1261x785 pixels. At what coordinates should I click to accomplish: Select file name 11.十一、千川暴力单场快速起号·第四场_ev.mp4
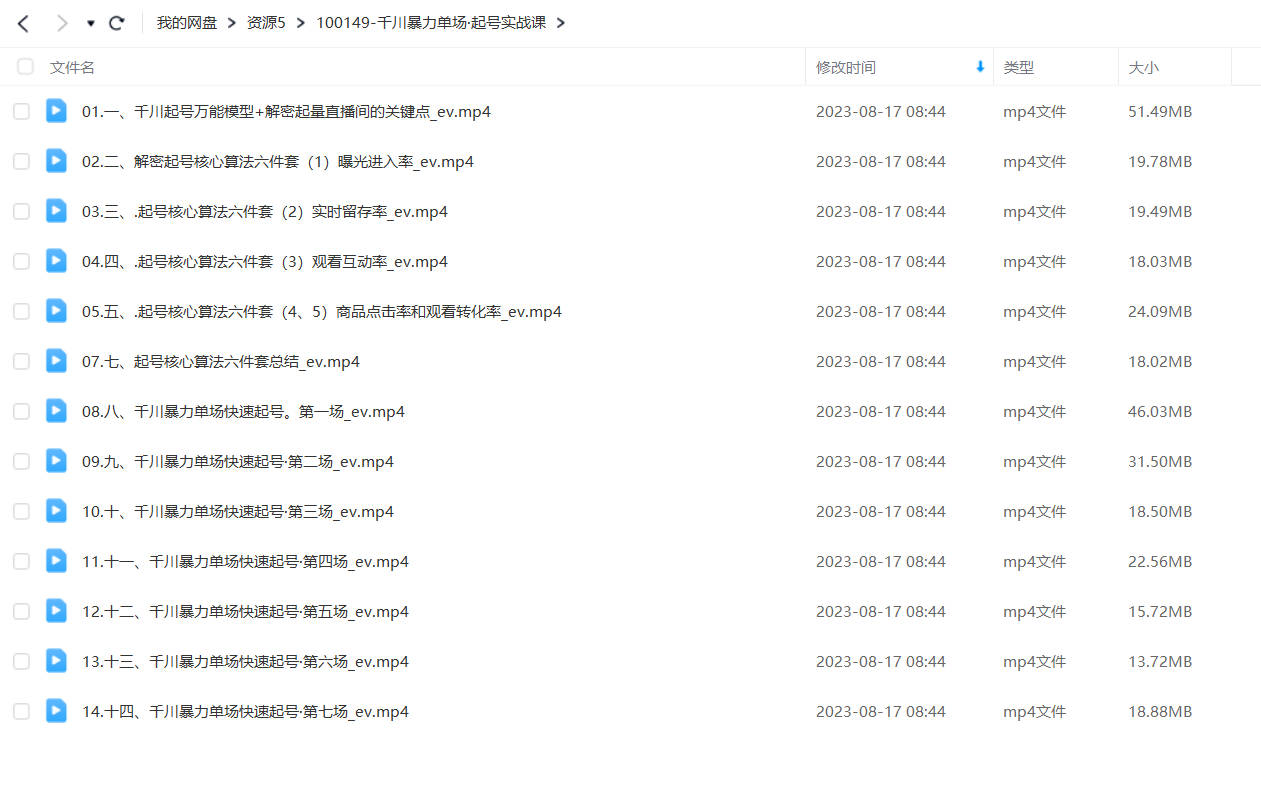(x=245, y=561)
